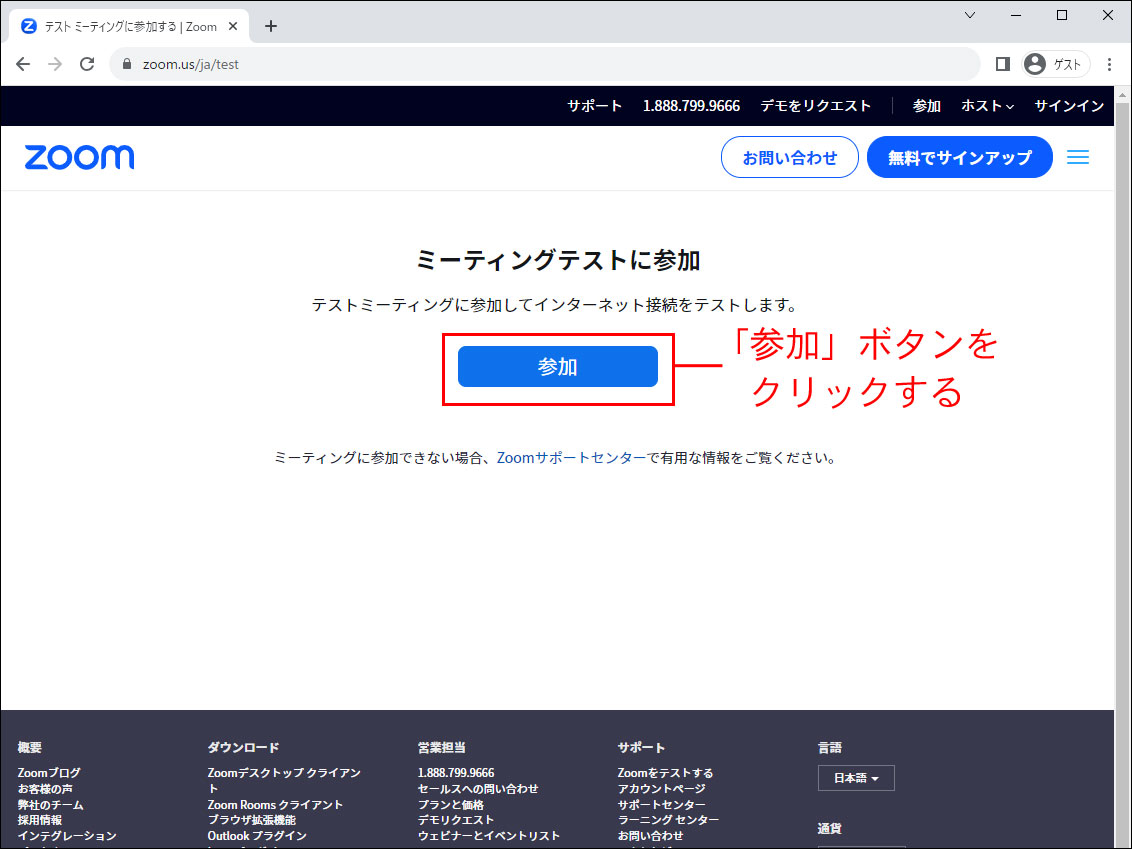
Task: Click the ミーティングテストに参加 heading
Action: pyautogui.click(x=558, y=261)
